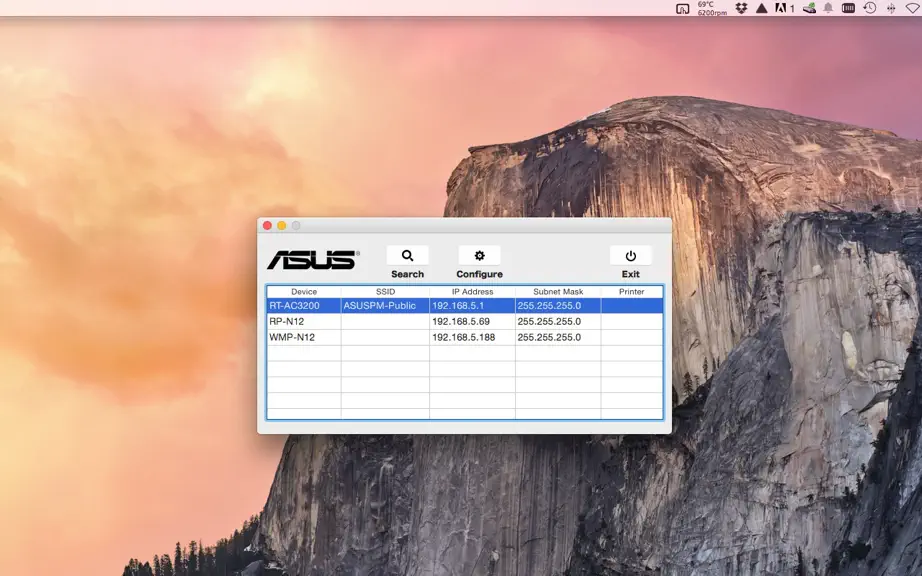
Task: Click the Device column header
Action: coord(304,292)
